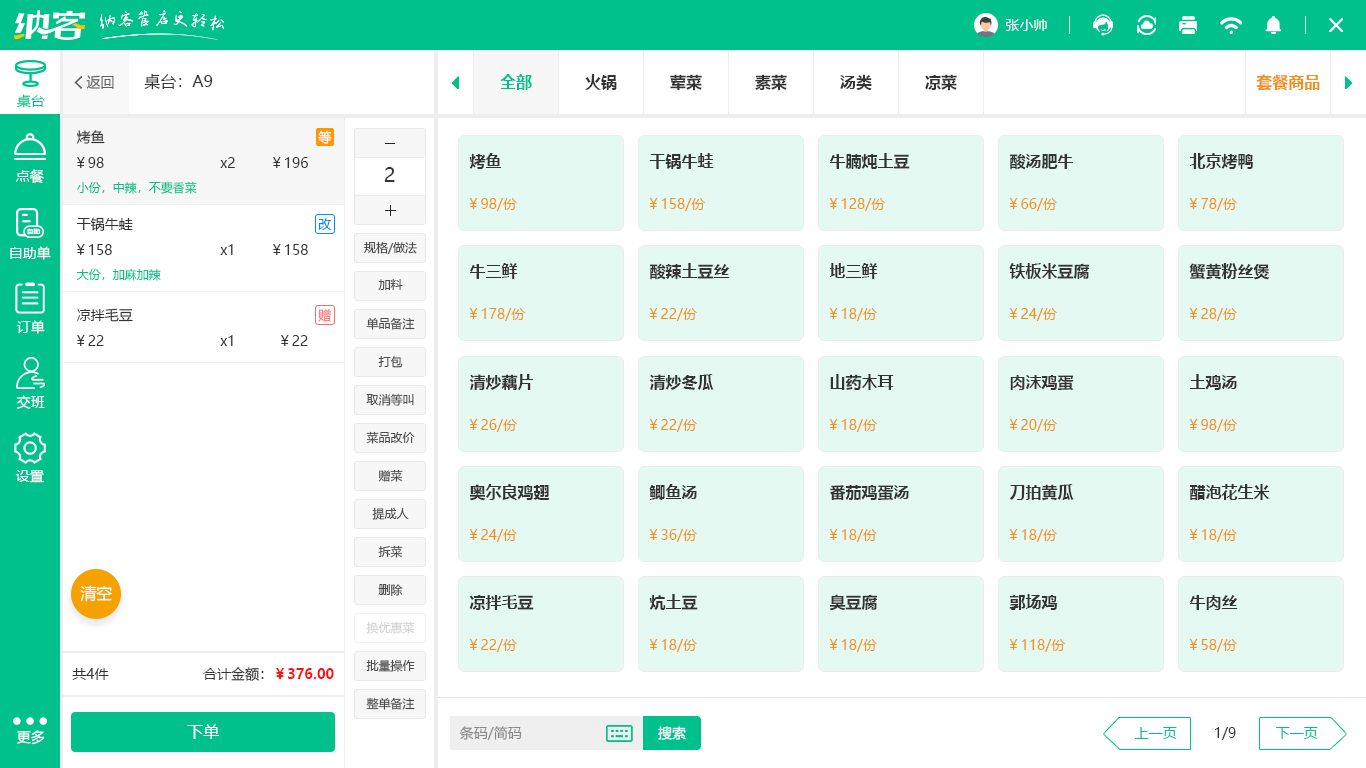Open the on-screen keyboard icon in search bar
Image resolution: width=1366 pixels, height=768 pixels.
[618, 733]
